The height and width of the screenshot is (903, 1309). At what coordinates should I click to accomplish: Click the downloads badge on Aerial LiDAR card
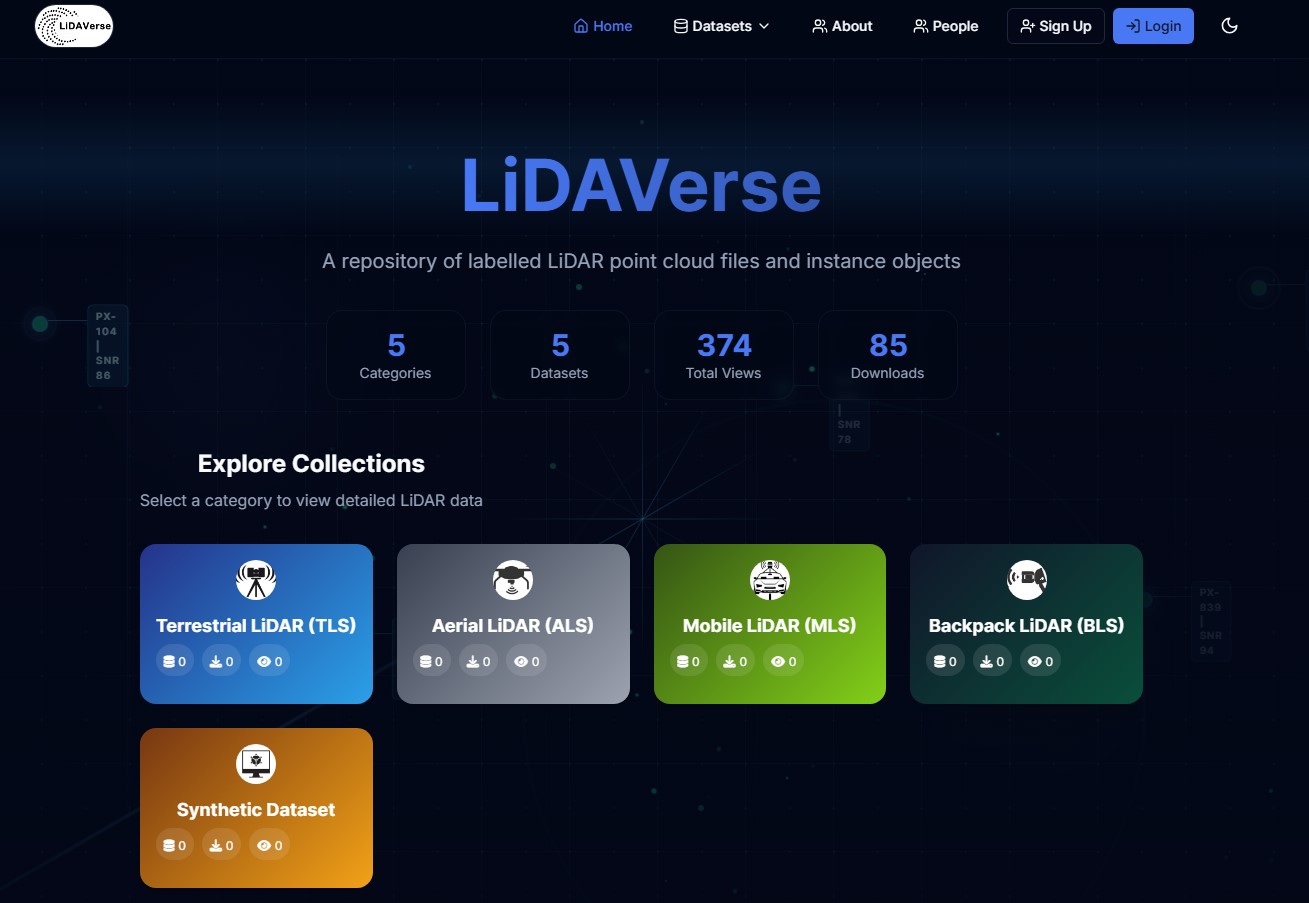point(479,661)
